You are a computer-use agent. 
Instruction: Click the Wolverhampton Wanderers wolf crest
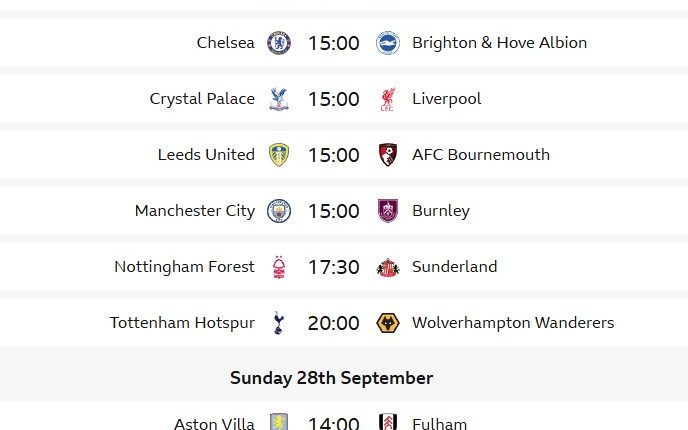(387, 323)
